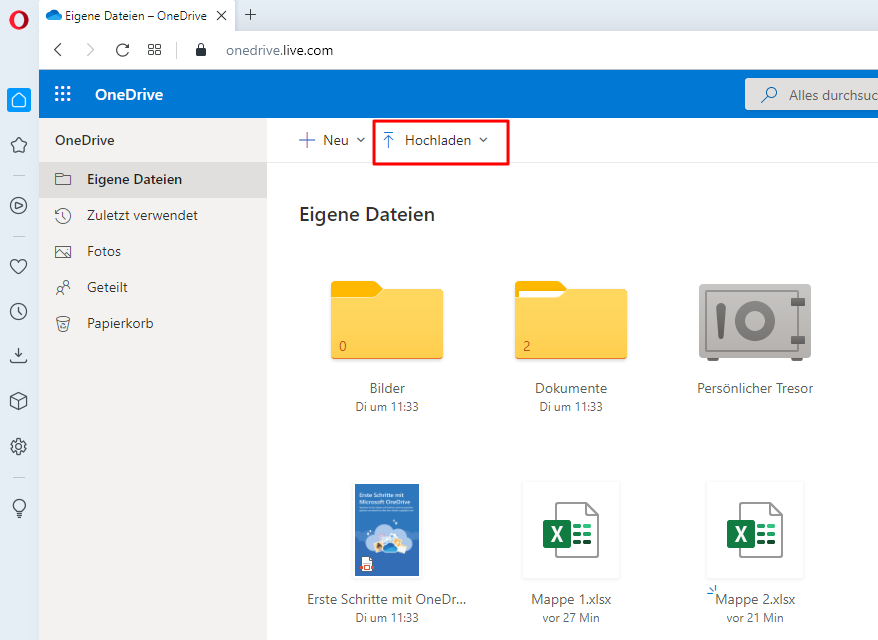Expand the Neu dropdown menu

pos(333,140)
